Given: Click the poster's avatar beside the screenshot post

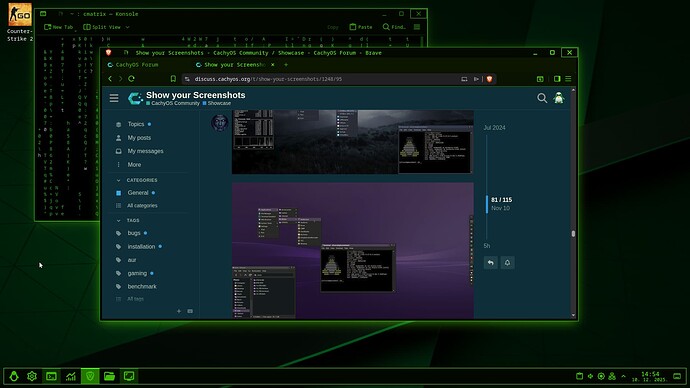Looking at the screenshot, I should click(x=220, y=123).
